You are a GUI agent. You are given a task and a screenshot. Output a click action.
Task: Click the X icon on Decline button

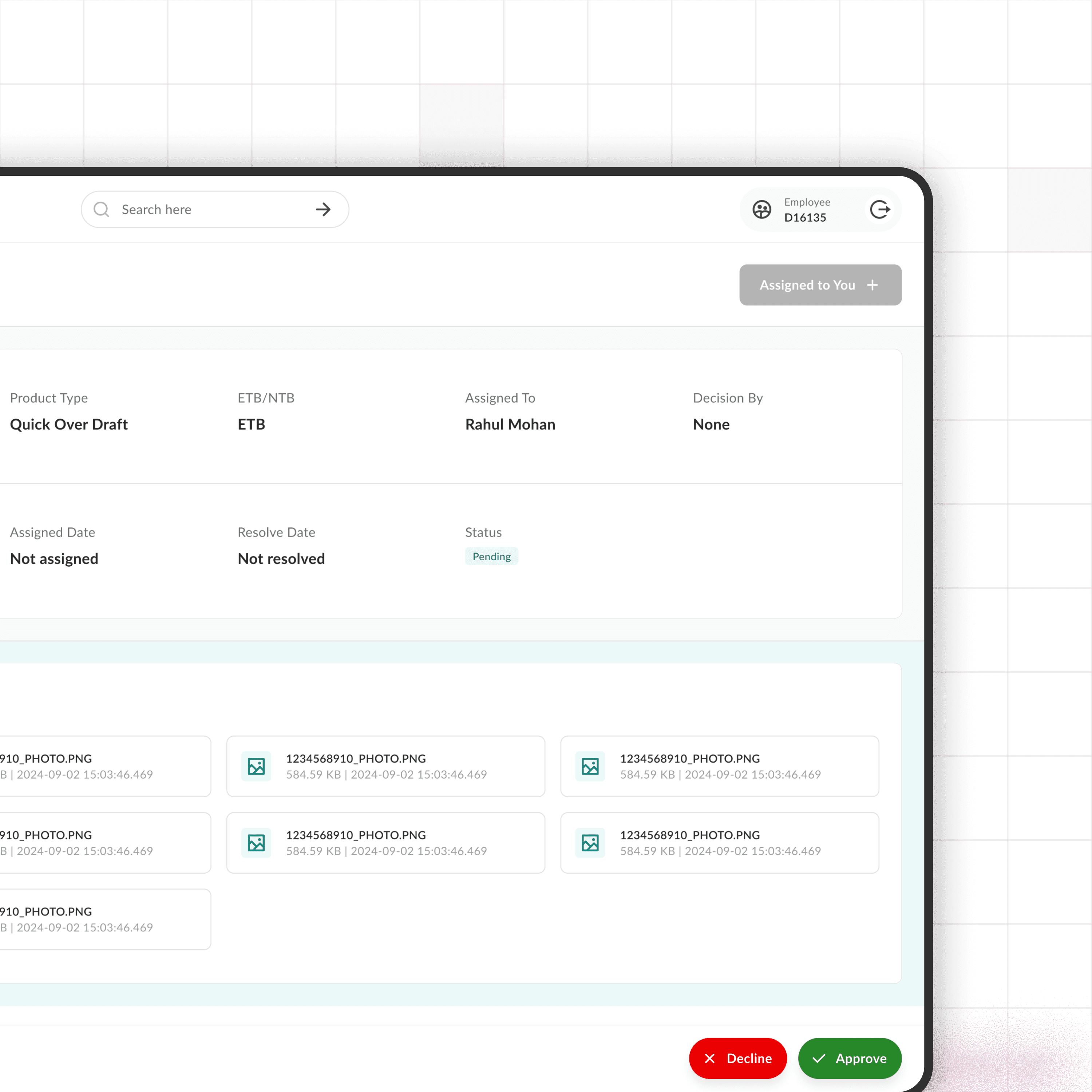[710, 1058]
